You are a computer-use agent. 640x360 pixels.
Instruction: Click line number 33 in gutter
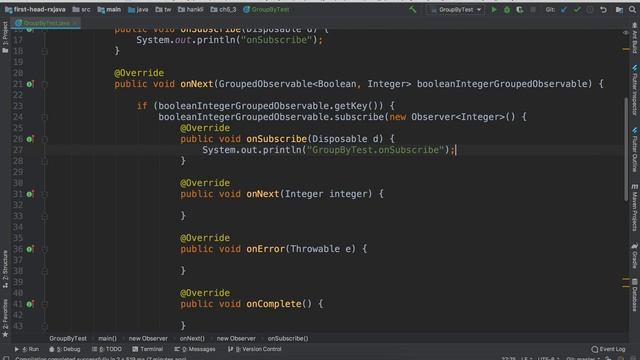click(18, 216)
